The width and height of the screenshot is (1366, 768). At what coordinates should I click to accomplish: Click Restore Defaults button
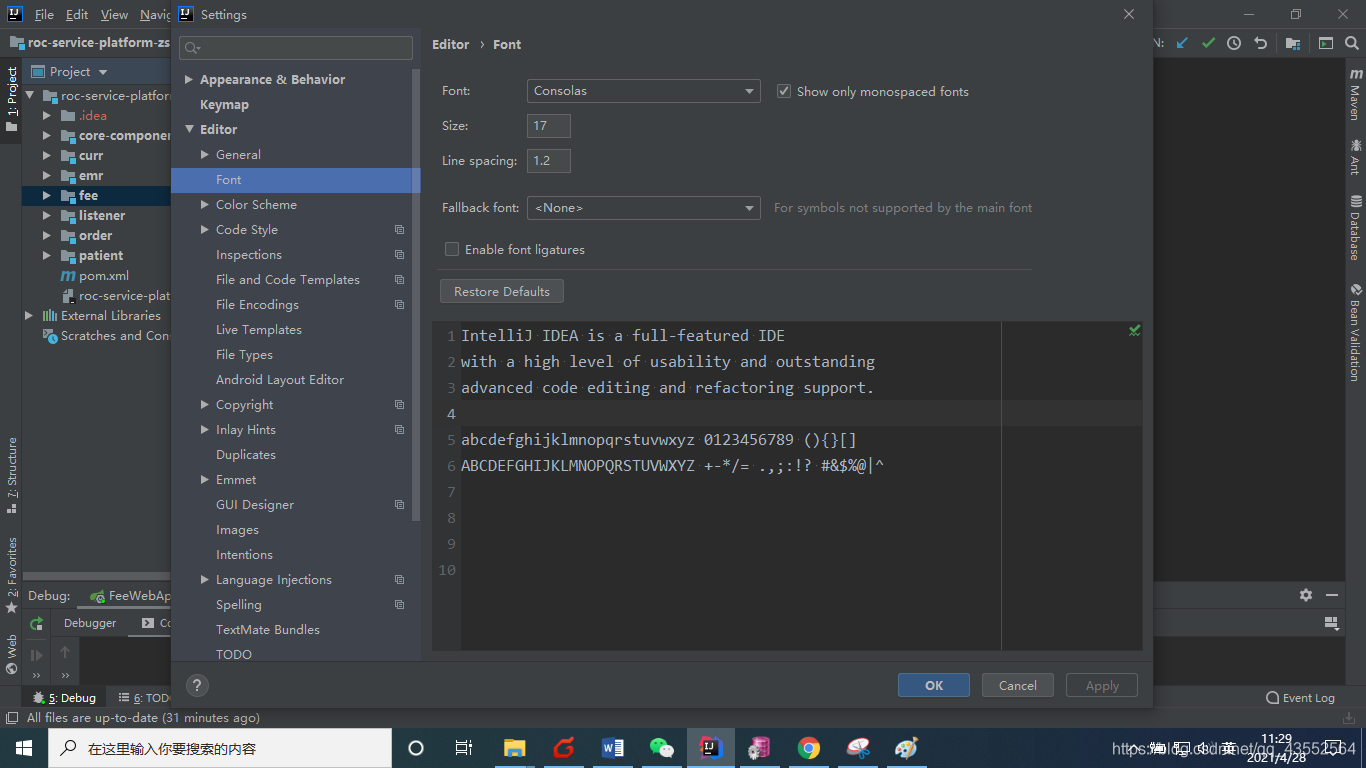[x=502, y=291]
